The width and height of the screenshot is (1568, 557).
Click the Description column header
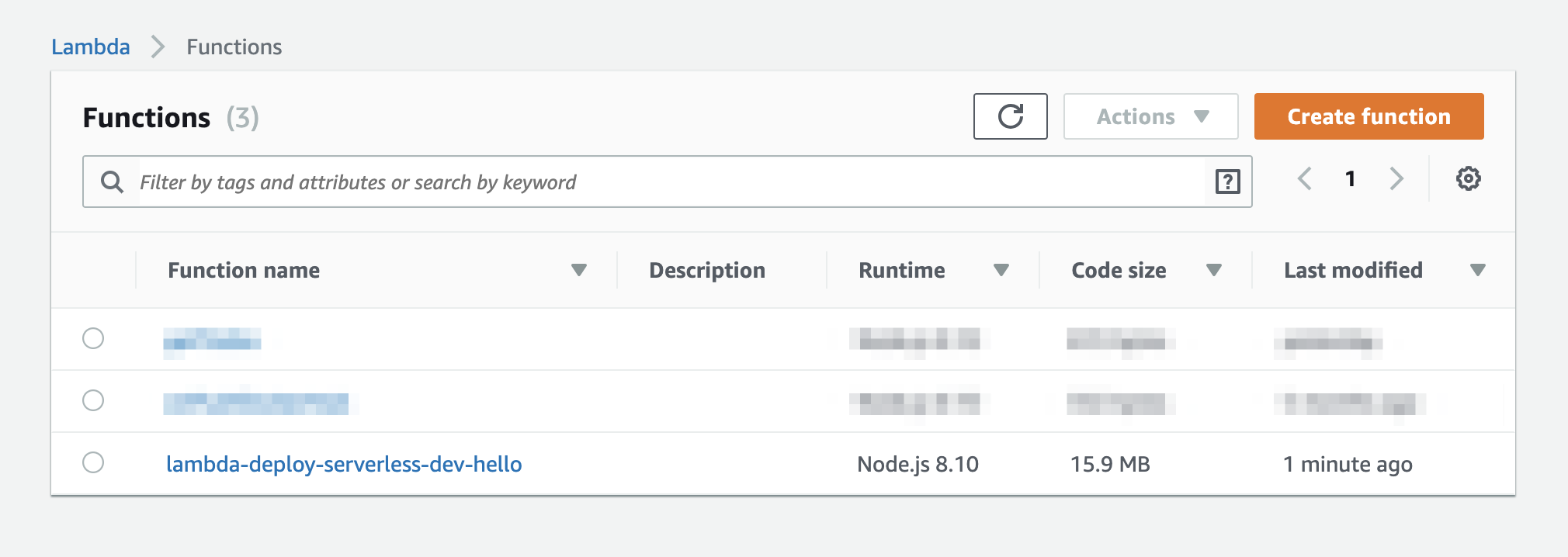pos(707,270)
